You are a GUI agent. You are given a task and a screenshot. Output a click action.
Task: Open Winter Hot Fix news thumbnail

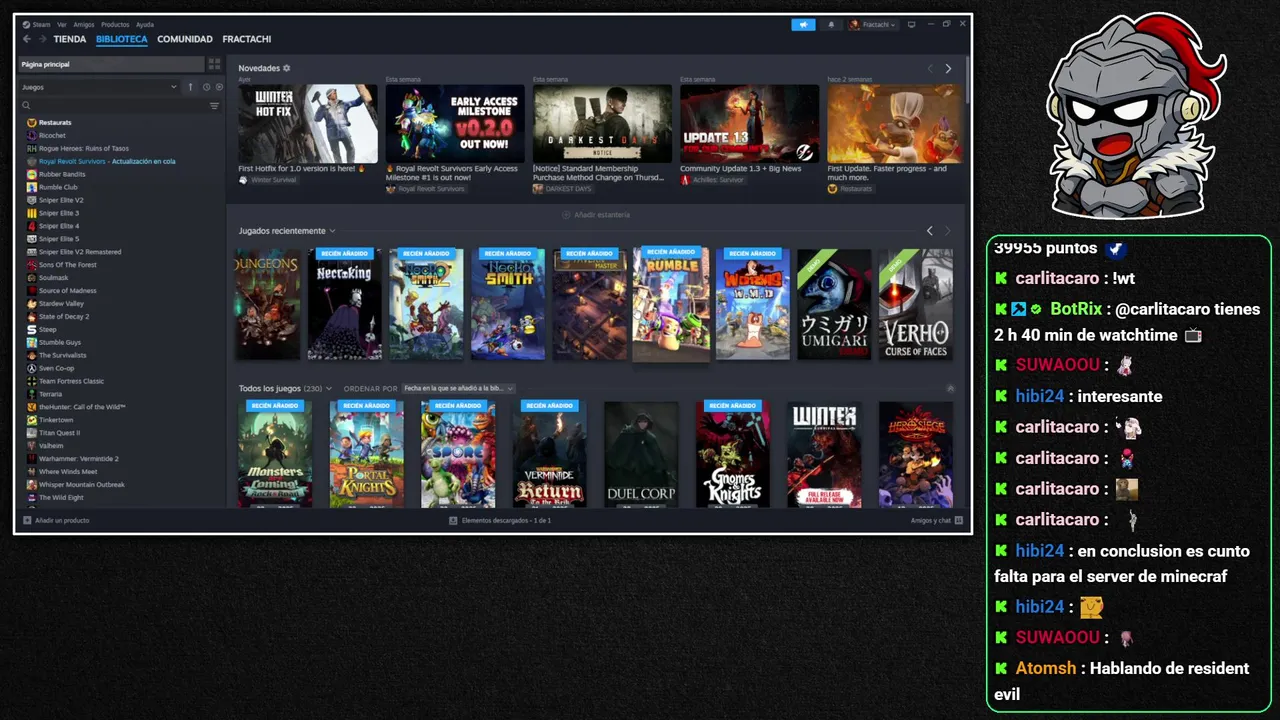coord(308,123)
